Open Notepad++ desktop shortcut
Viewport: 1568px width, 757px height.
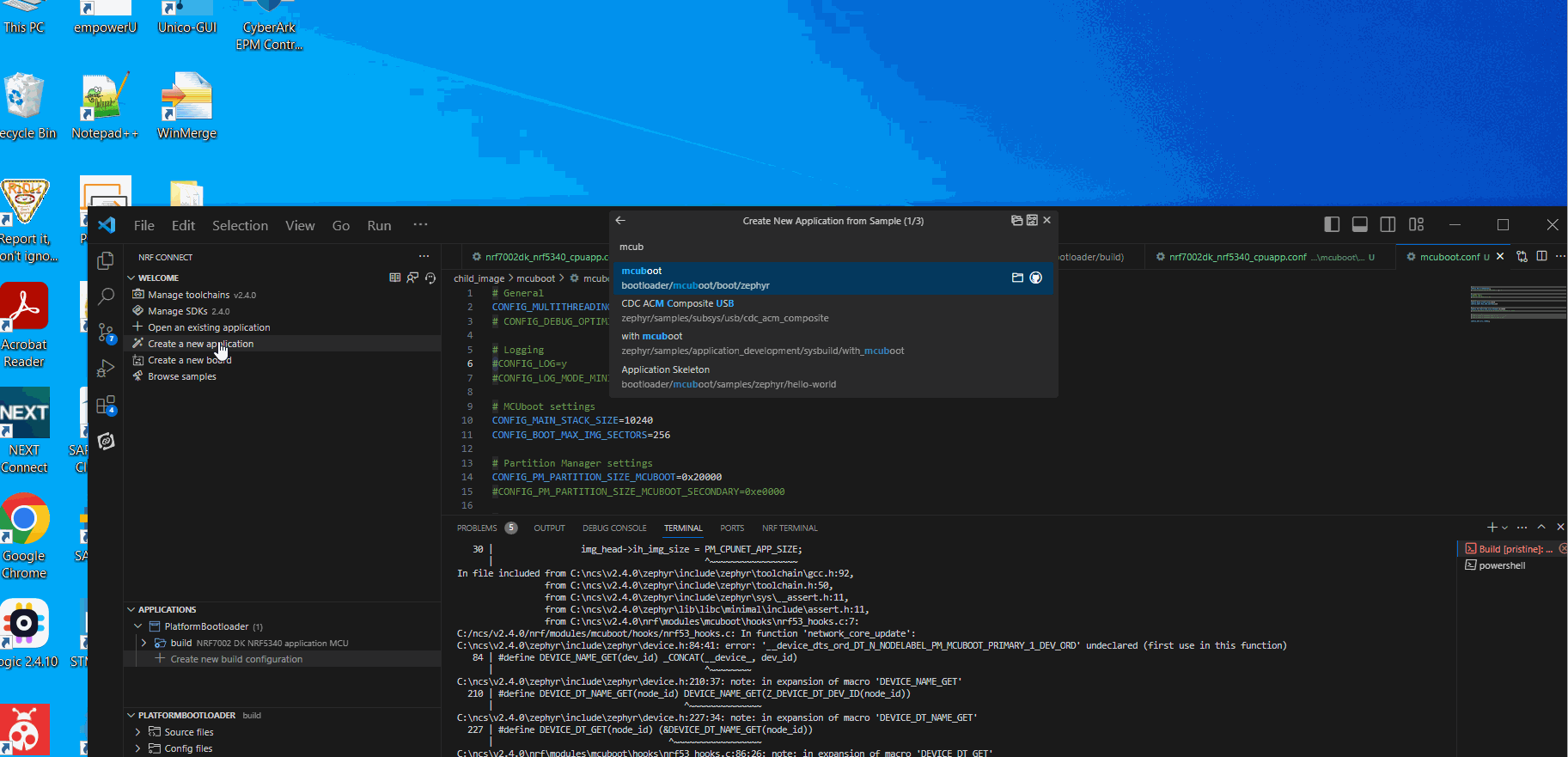click(105, 106)
